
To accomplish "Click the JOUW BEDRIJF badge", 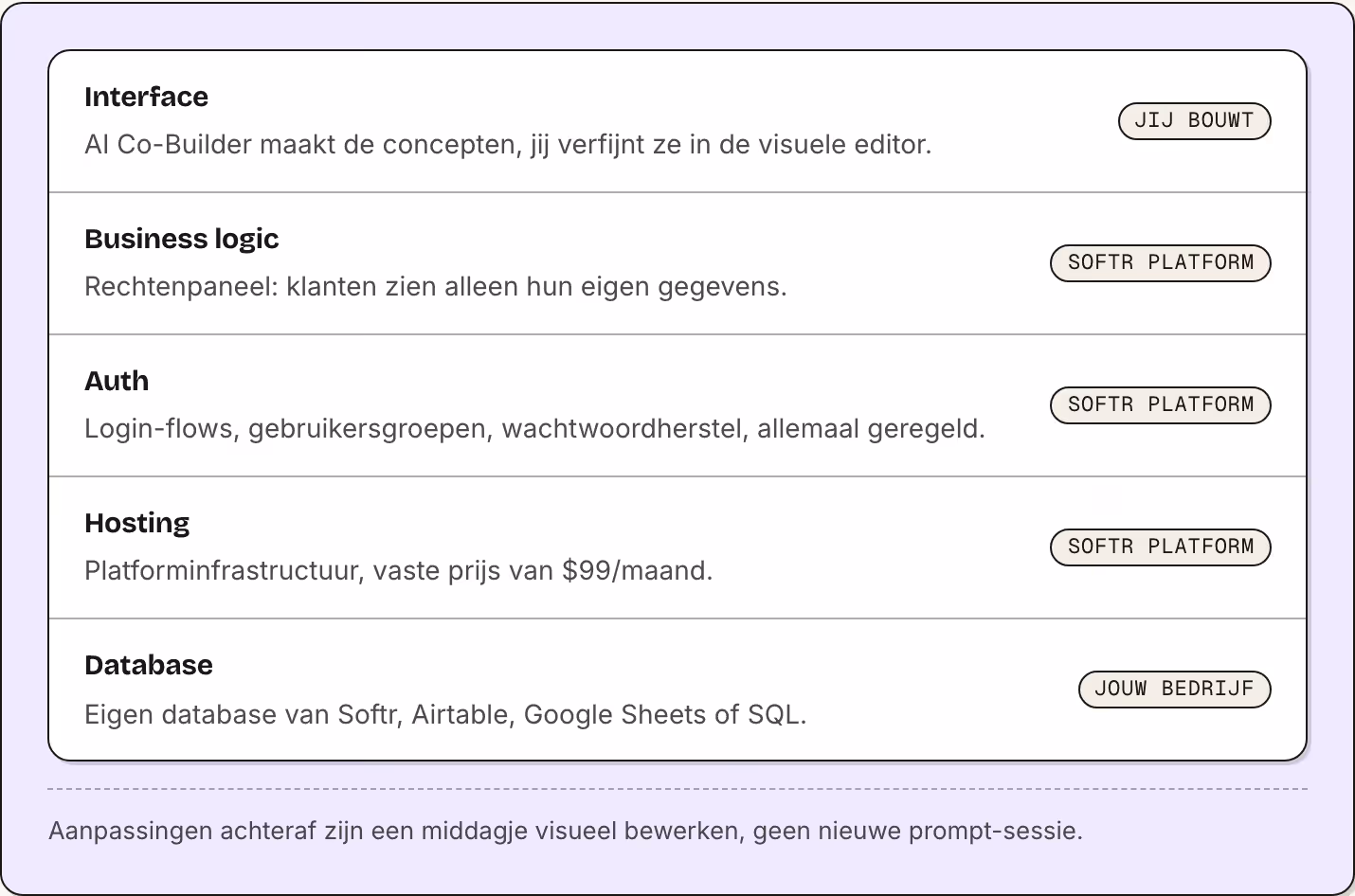I will point(1174,690).
